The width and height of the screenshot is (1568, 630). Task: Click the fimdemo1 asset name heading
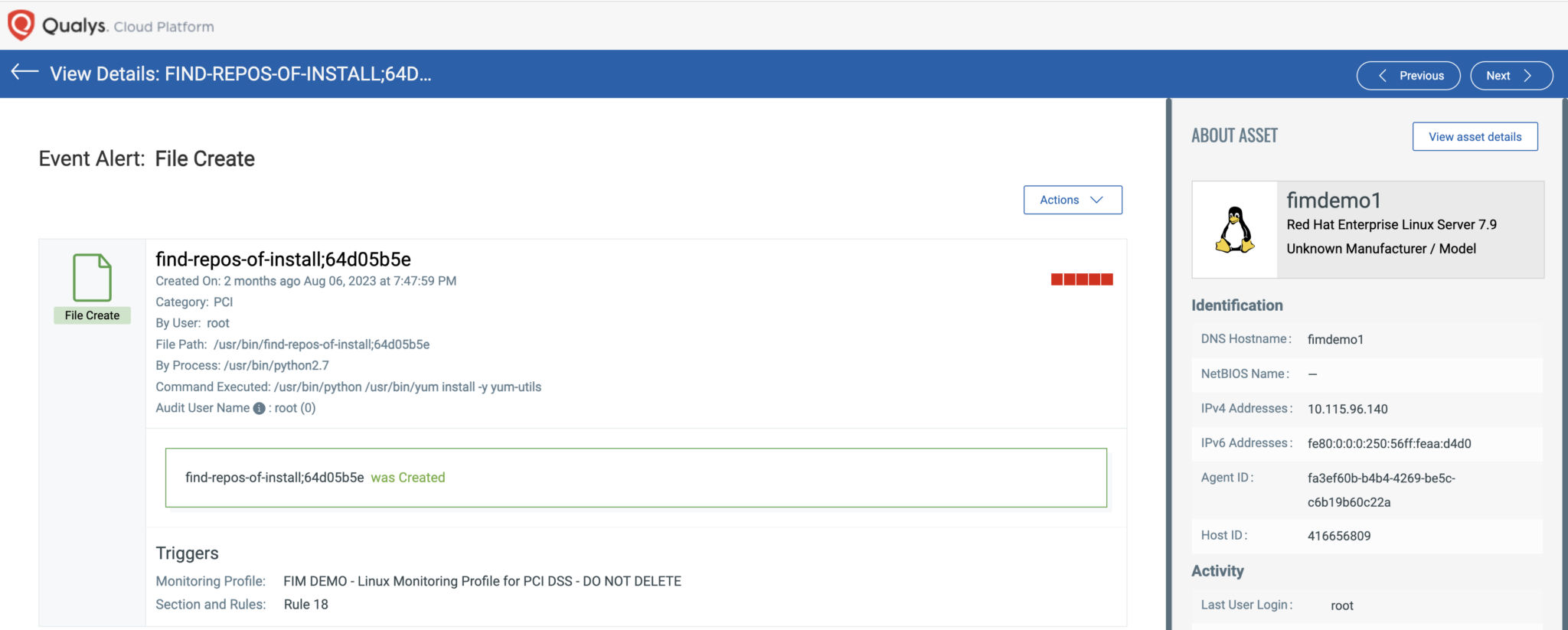[x=1334, y=201]
